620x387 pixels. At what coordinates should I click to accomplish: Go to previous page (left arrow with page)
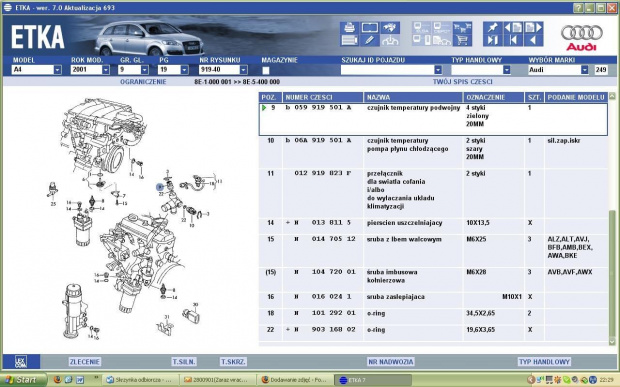pyautogui.click(x=513, y=27)
